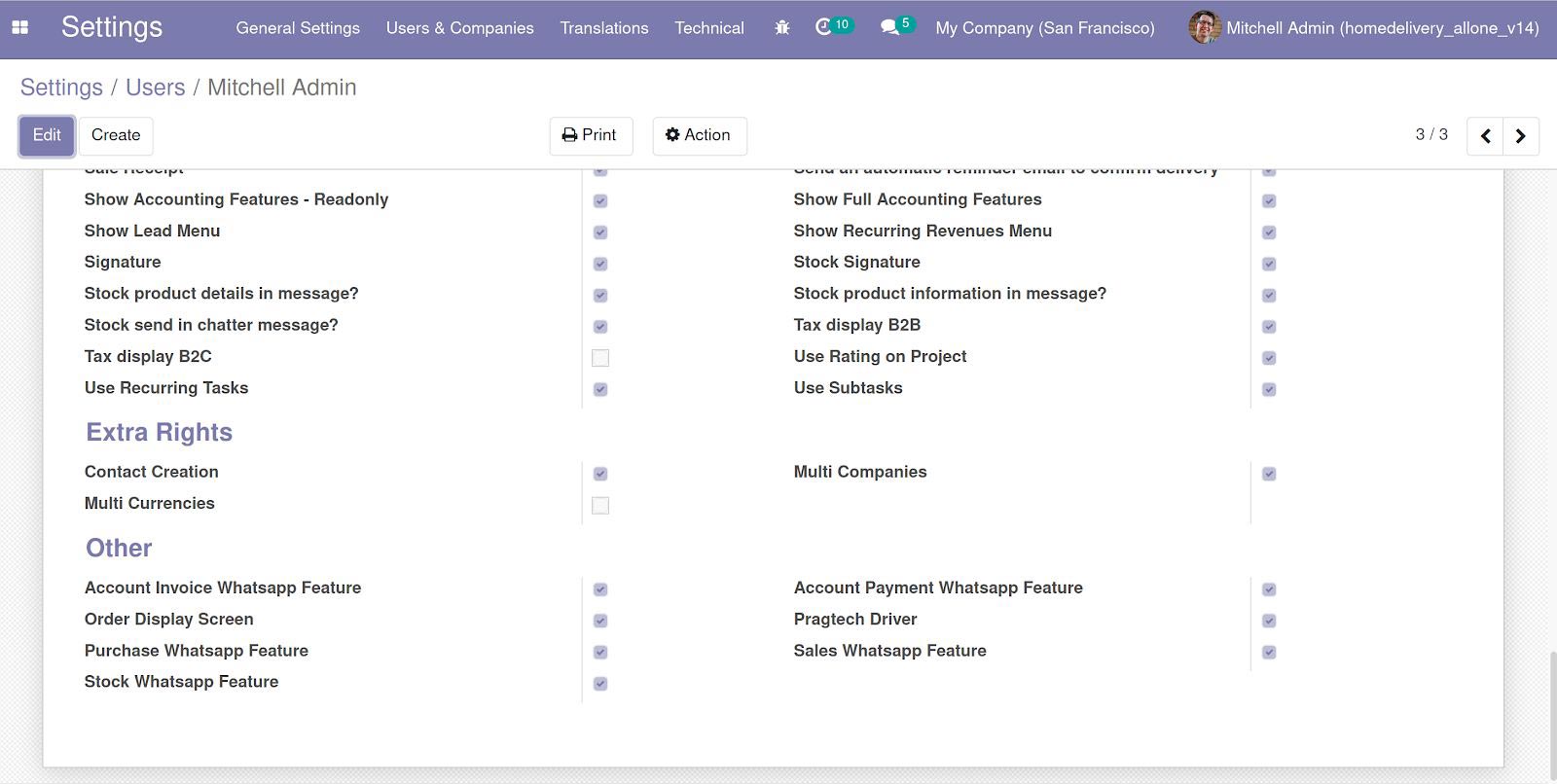
Task: Toggle Stock Whatsapp Feature checkbox
Action: [x=600, y=684]
